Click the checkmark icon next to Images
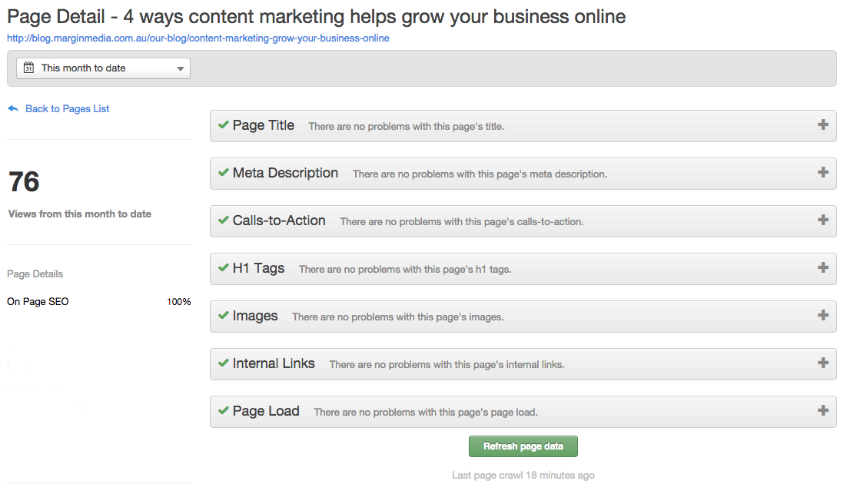The image size is (850, 494). point(223,316)
